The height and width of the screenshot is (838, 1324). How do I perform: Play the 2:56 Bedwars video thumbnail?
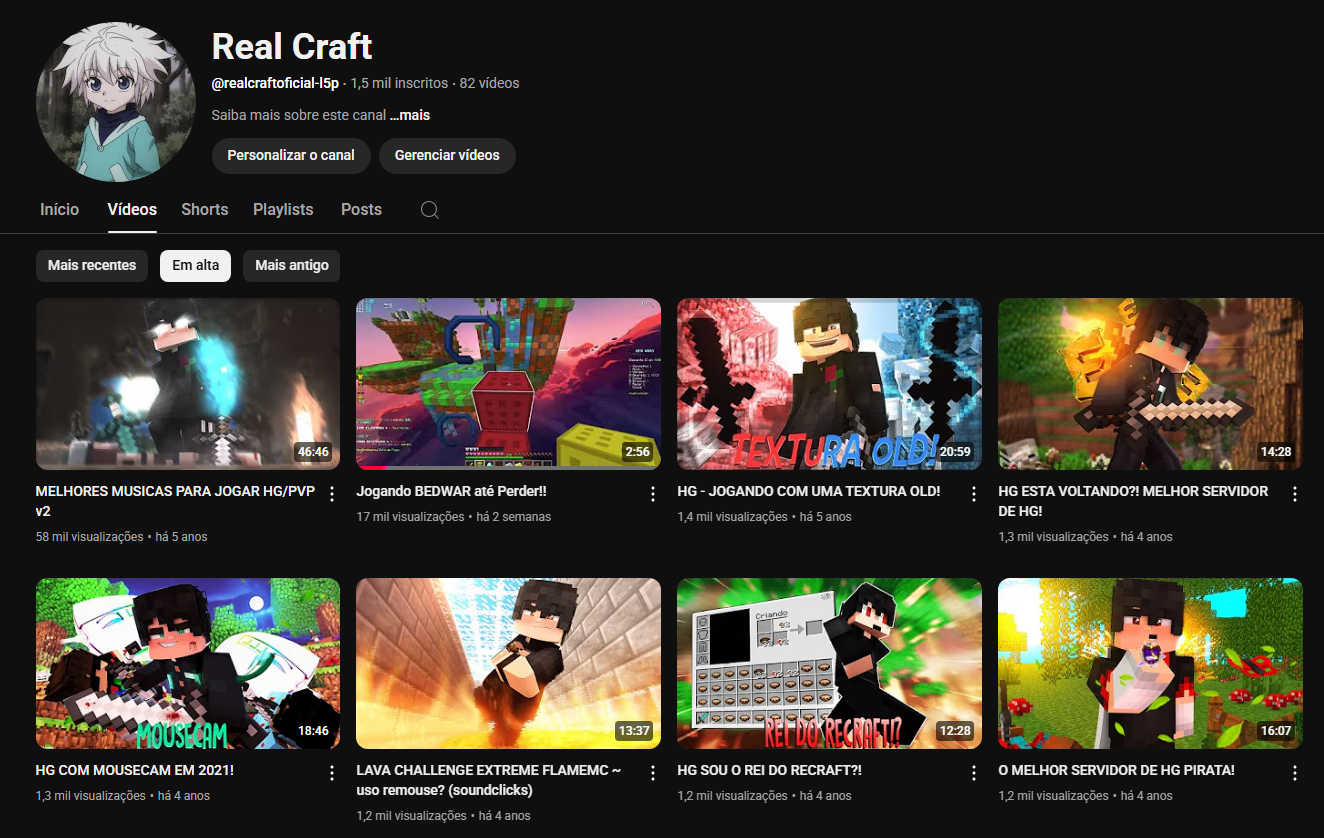pyautogui.click(x=508, y=384)
